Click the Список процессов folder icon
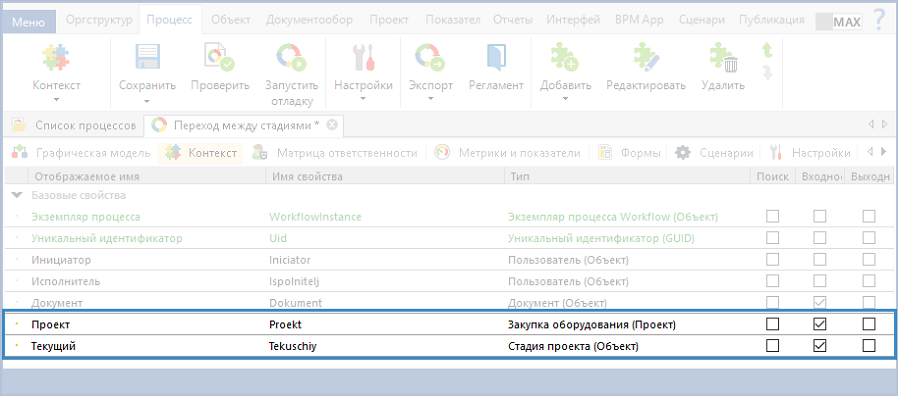898x396 pixels. [19, 125]
